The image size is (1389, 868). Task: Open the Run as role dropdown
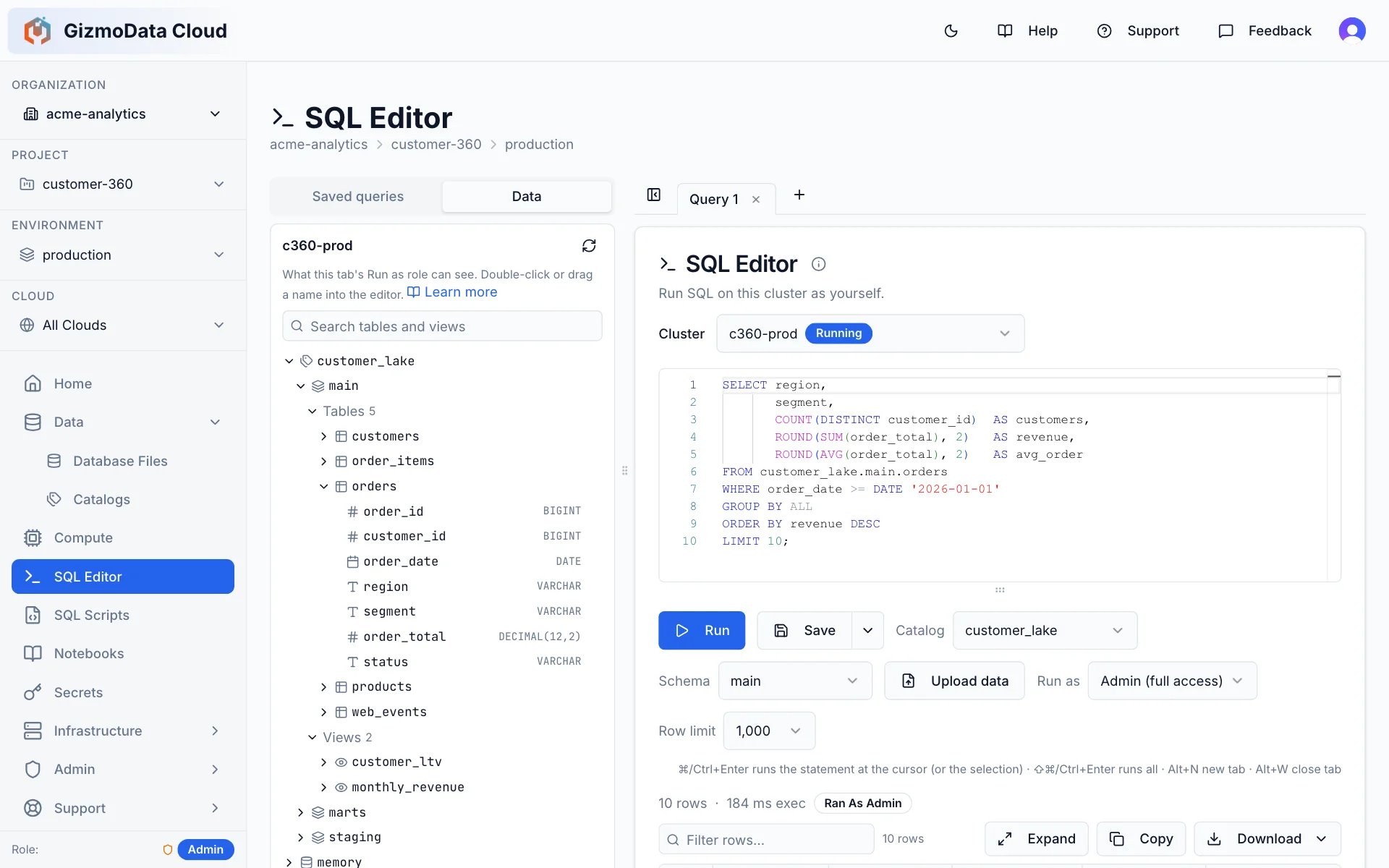1172,681
